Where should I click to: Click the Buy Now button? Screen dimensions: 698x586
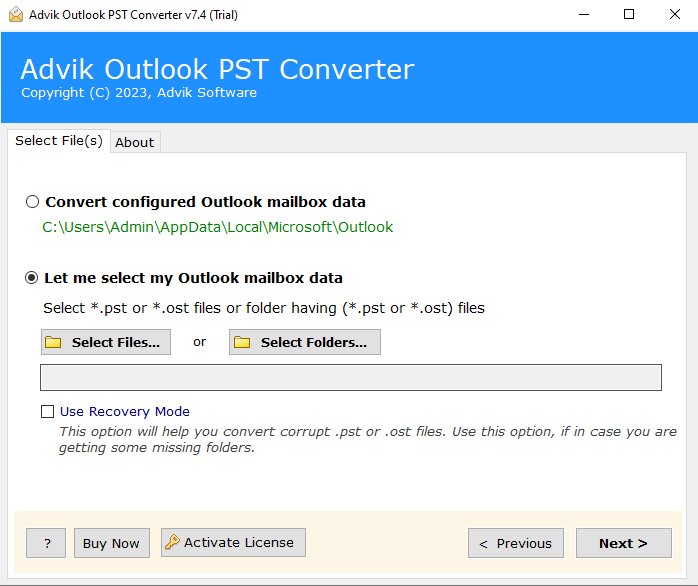(112, 543)
